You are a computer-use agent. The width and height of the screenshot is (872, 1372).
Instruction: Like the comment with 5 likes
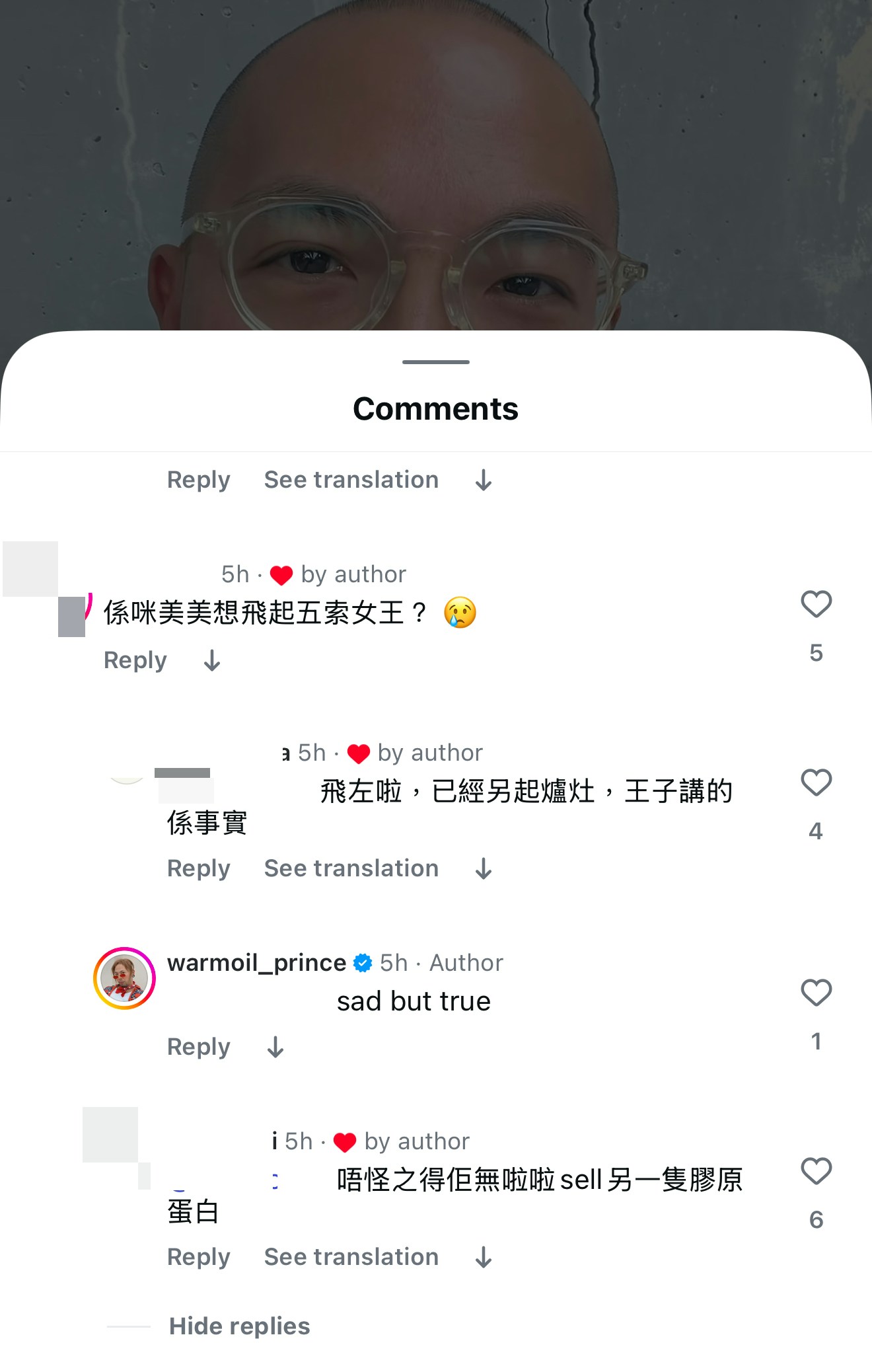[x=816, y=604]
